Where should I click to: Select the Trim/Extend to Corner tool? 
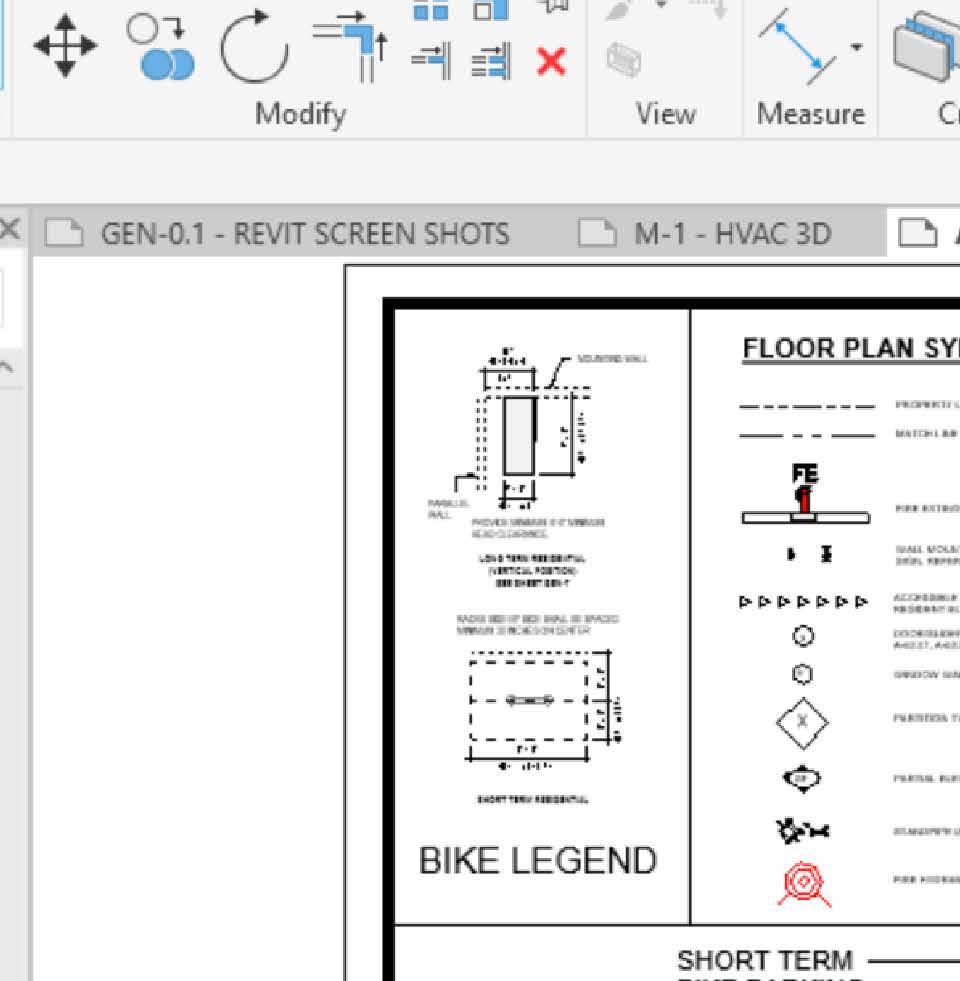click(350, 47)
